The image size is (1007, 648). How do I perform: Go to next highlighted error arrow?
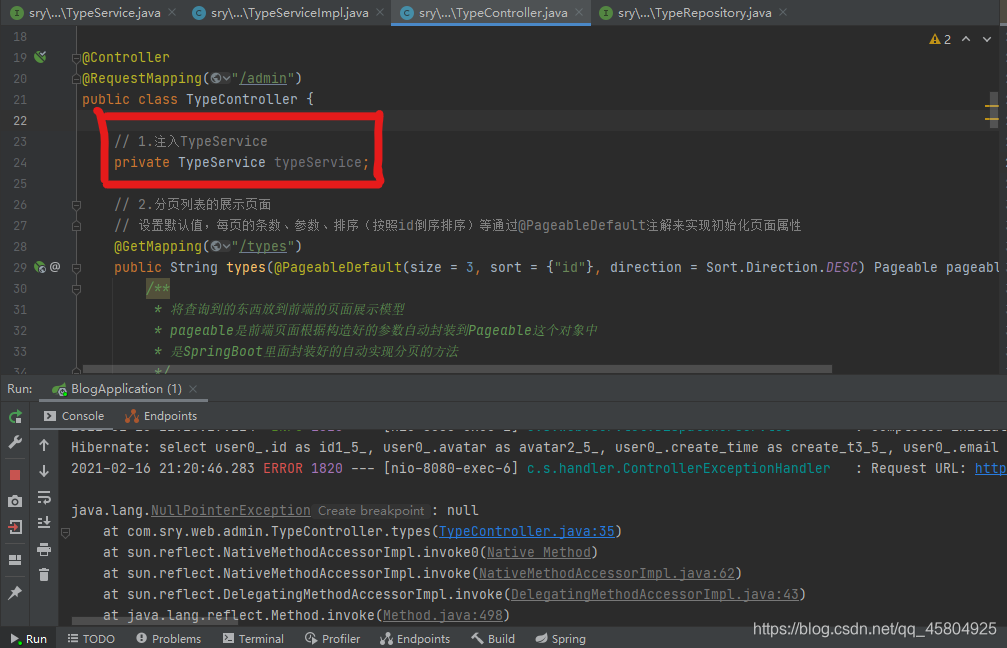(987, 39)
